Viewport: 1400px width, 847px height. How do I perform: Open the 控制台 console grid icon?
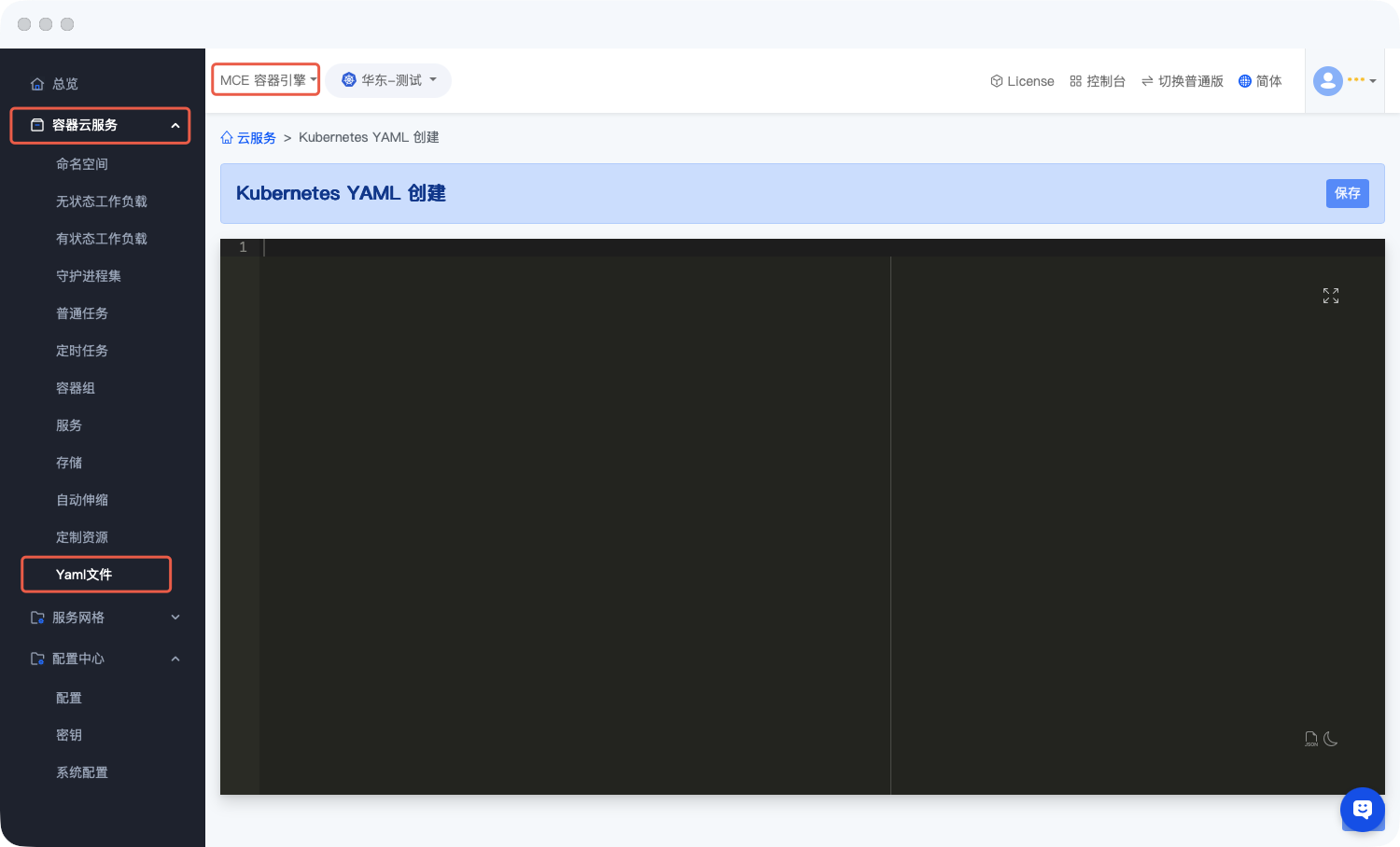click(x=1075, y=81)
